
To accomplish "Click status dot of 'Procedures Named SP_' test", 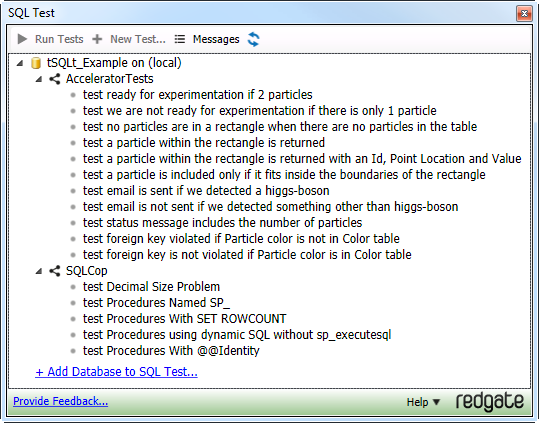I will (73, 303).
